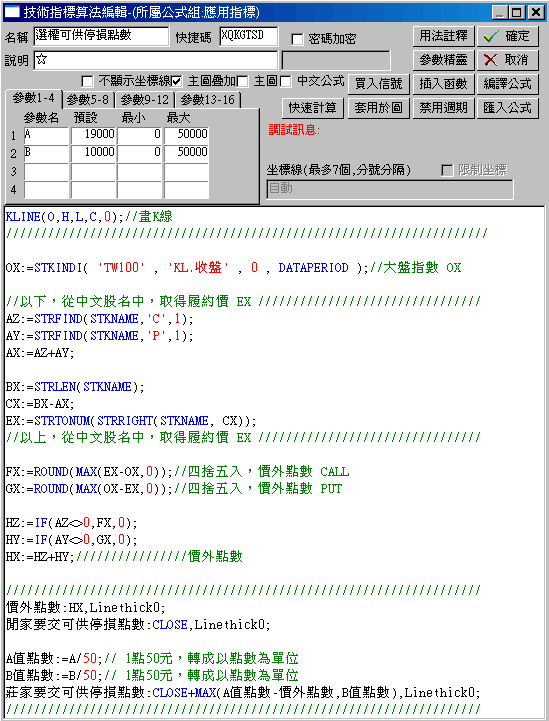Click 快速計算 quick calculate button
Image resolution: width=549 pixels, height=721 pixels.
click(x=313, y=108)
